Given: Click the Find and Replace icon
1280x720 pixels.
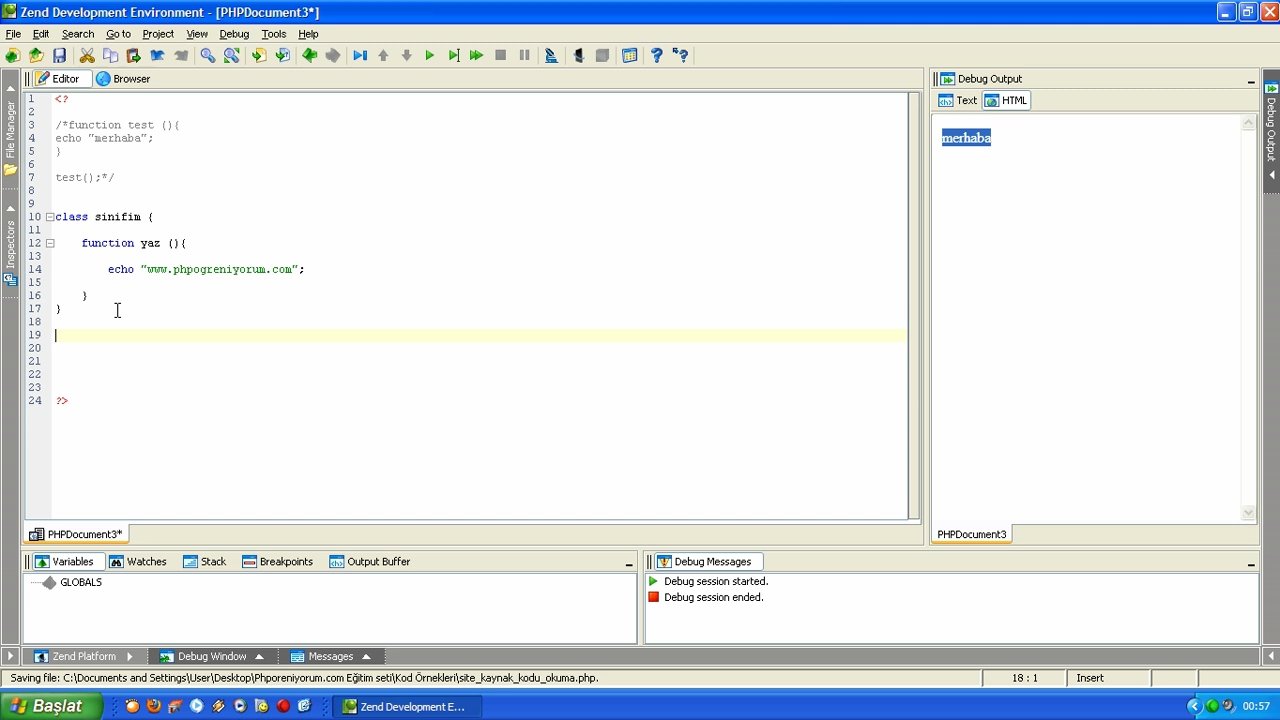Looking at the screenshot, I should pyautogui.click(x=231, y=56).
